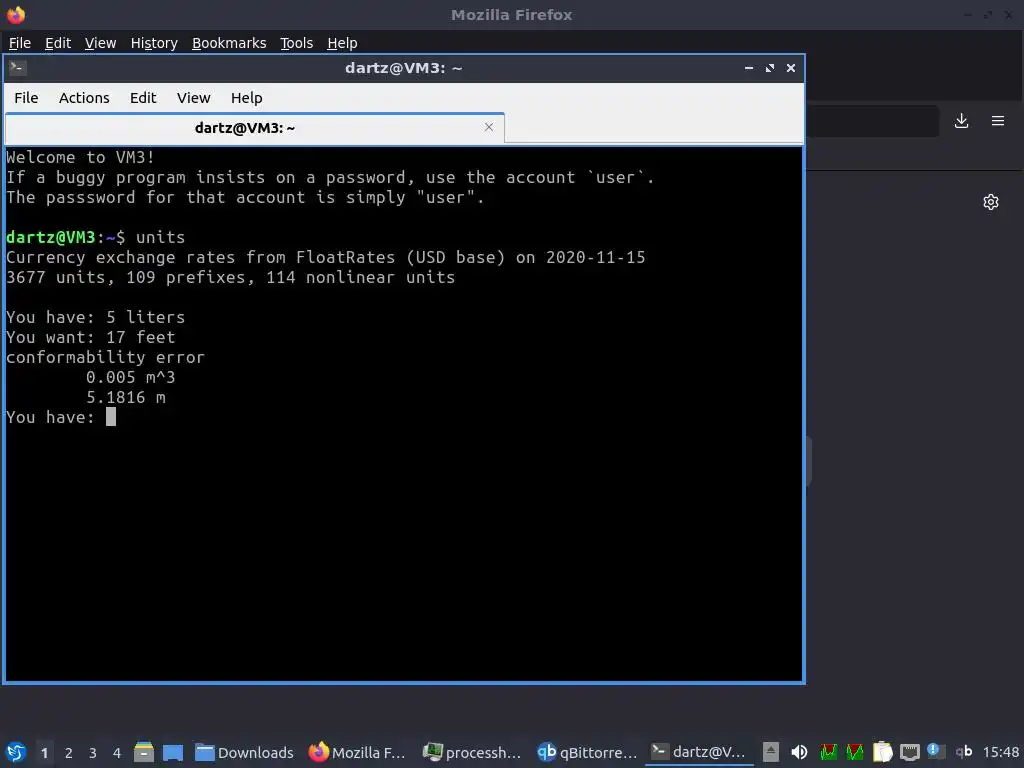Click the 'Welcome to VM3!' line
The height and width of the screenshot is (768, 1024).
[80, 157]
